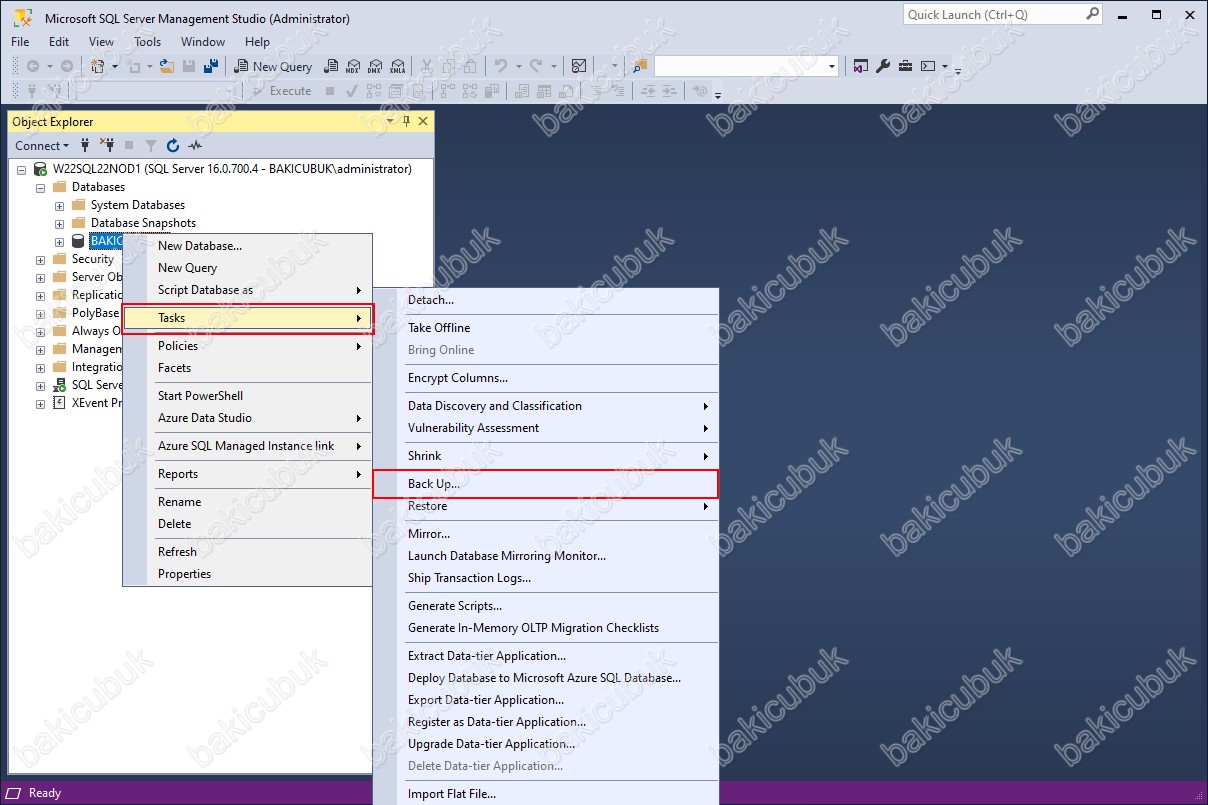This screenshot has width=1208, height=805.
Task: Choose New Query from the context menu
Action: (247, 267)
